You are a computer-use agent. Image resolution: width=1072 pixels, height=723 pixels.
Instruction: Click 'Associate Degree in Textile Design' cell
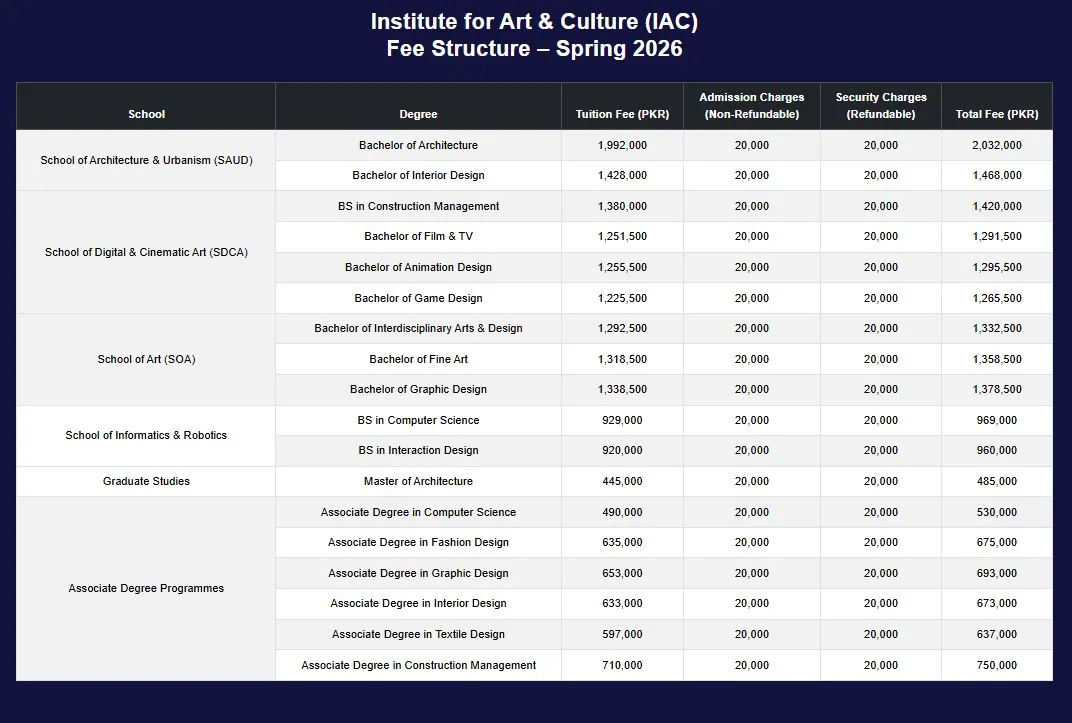418,634
